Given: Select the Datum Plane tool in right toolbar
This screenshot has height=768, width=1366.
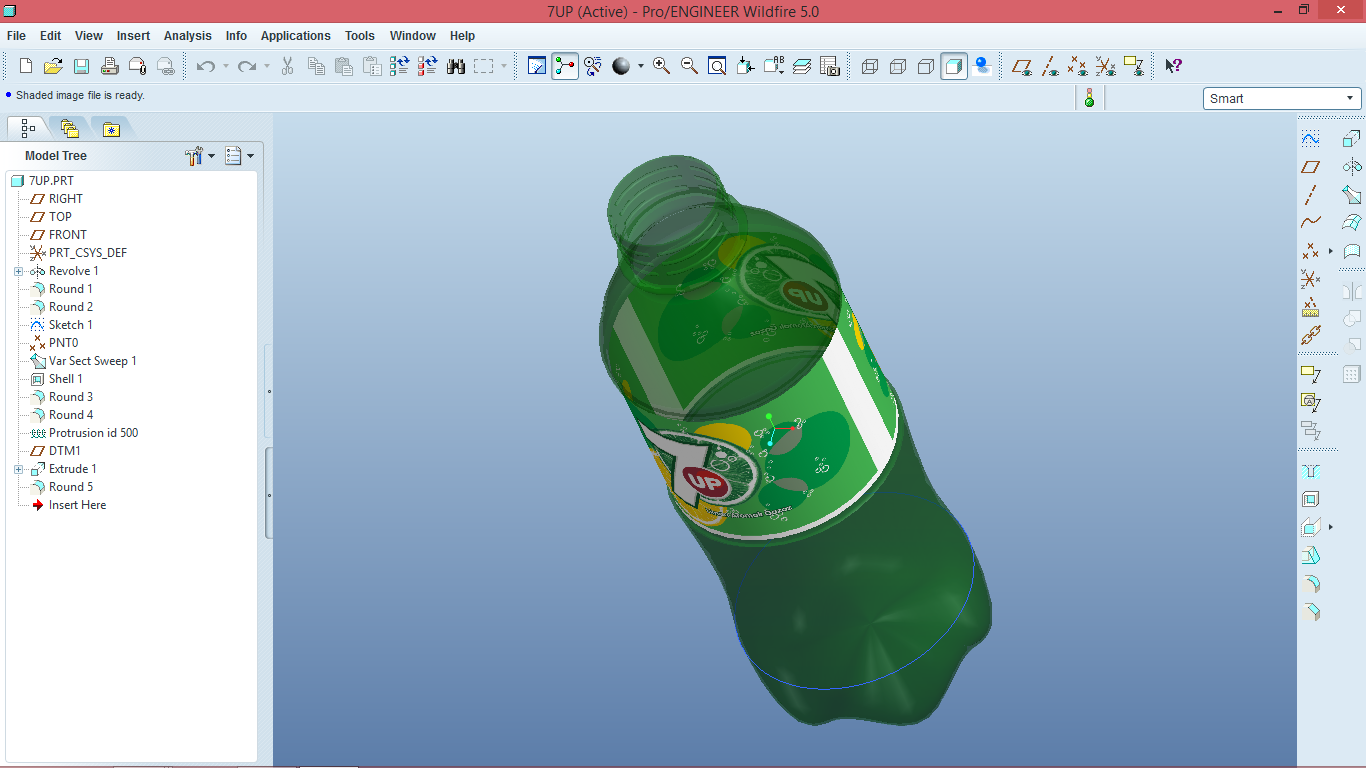Looking at the screenshot, I should (1310, 167).
